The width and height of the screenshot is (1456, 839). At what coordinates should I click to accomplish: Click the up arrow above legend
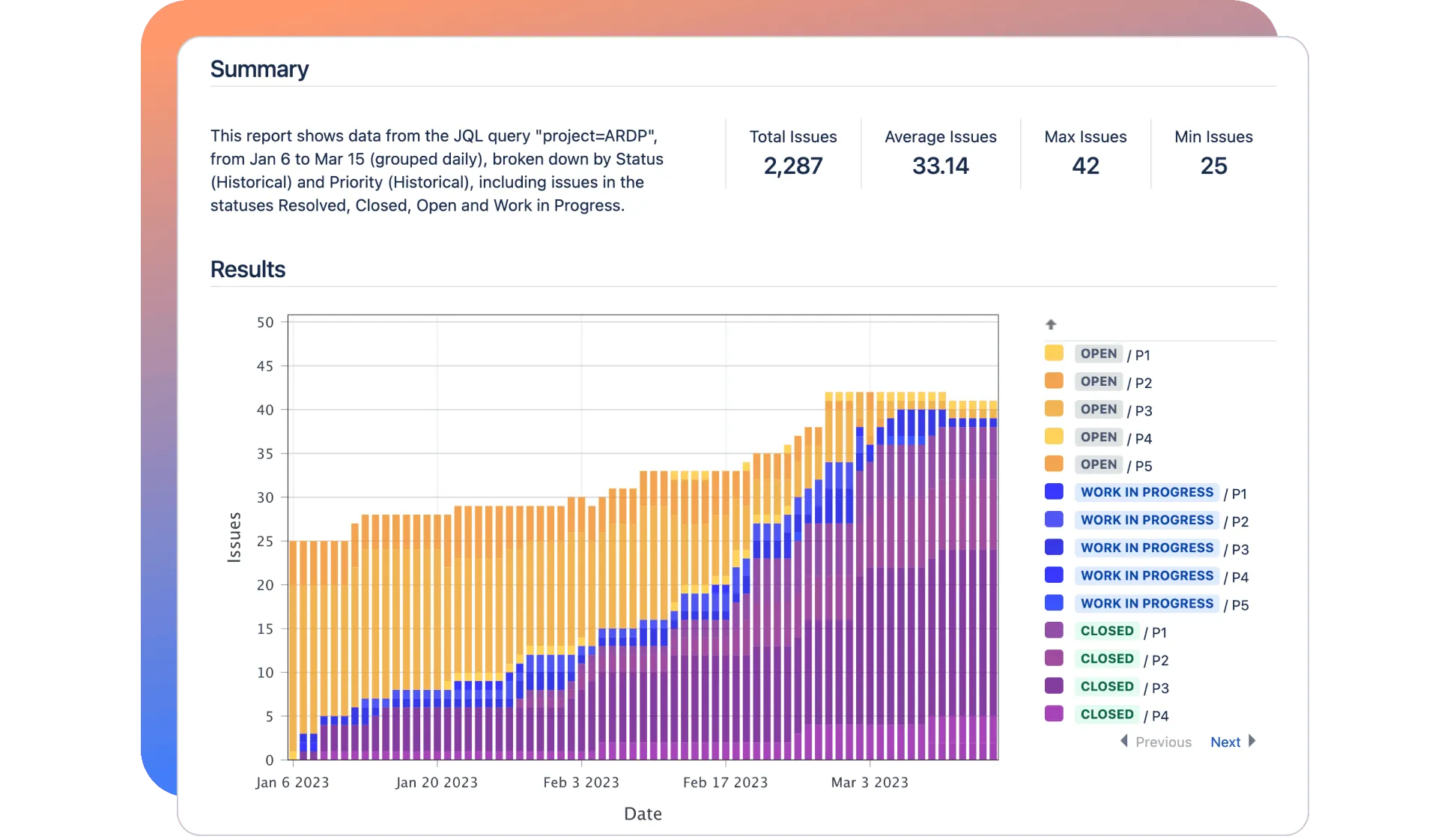(x=1051, y=324)
